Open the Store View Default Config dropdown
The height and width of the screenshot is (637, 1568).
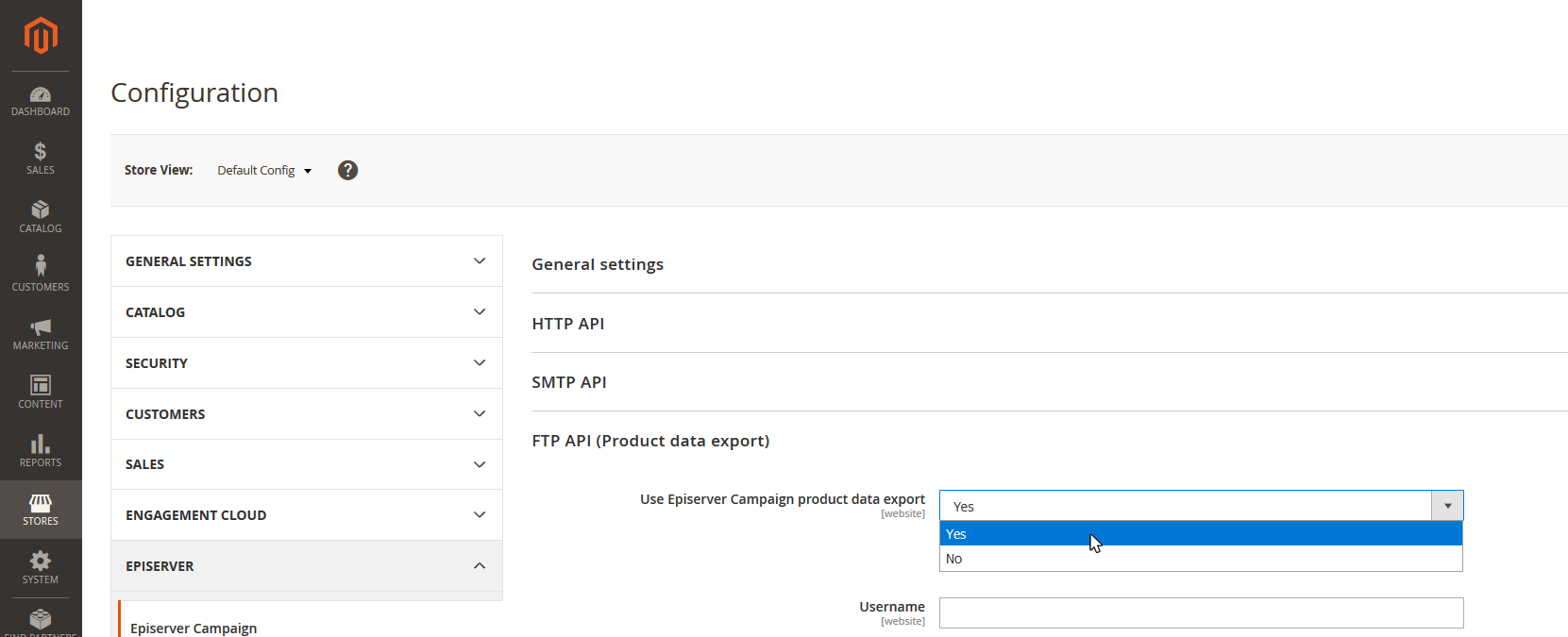(x=264, y=170)
